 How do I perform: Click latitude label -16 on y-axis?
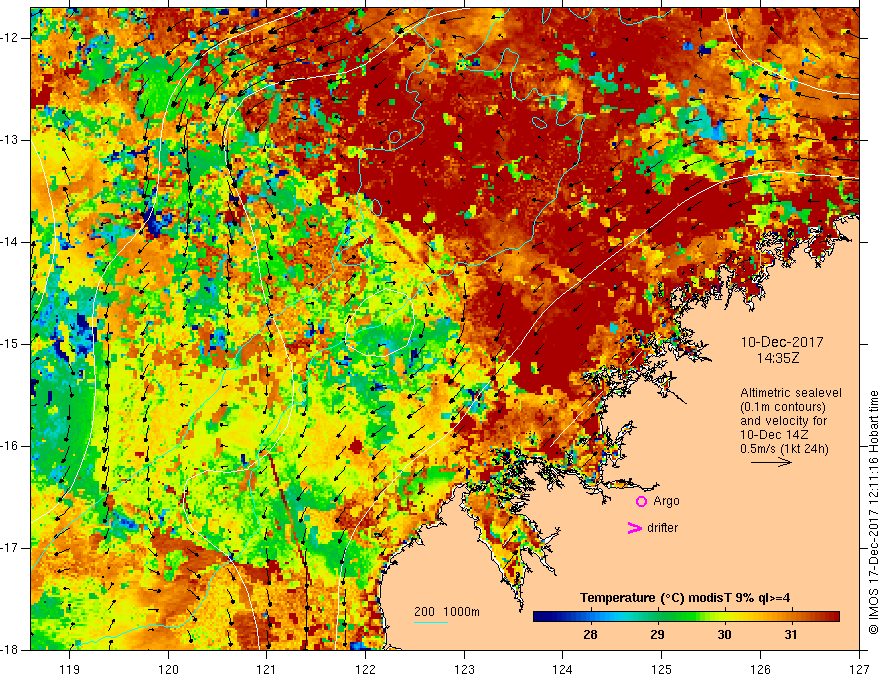coord(9,446)
